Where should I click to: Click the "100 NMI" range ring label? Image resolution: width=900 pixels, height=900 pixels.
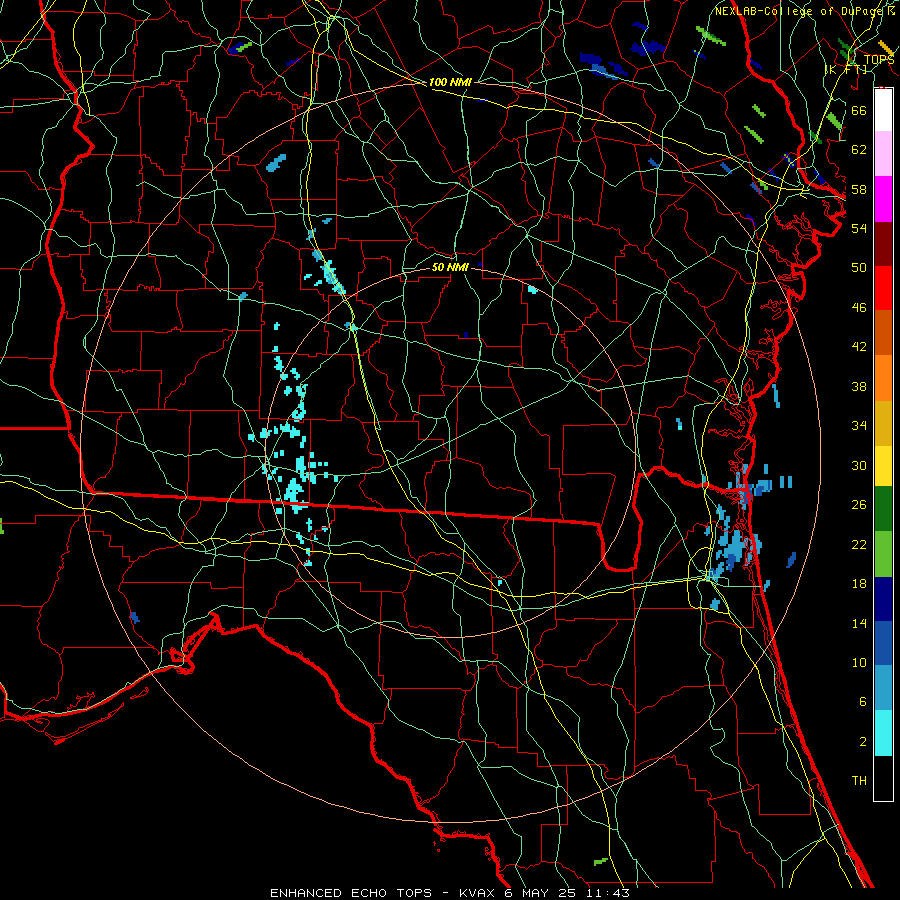tap(450, 82)
